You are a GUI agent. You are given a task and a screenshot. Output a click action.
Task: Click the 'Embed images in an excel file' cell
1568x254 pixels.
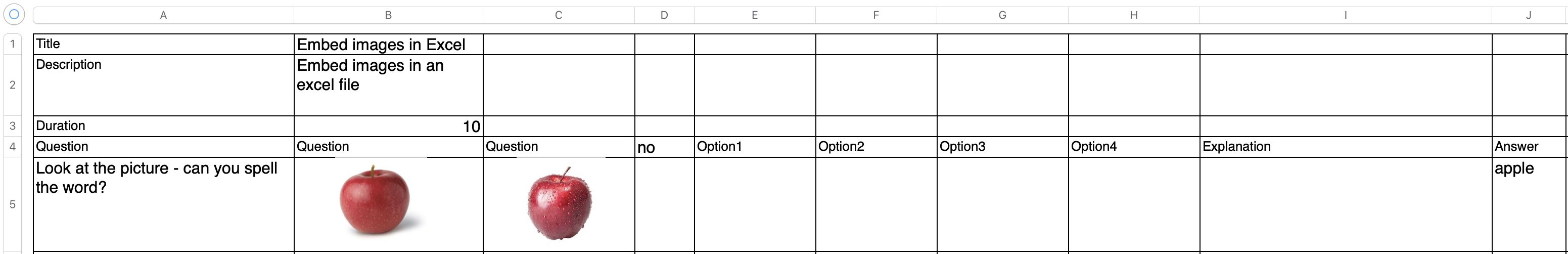(388, 84)
